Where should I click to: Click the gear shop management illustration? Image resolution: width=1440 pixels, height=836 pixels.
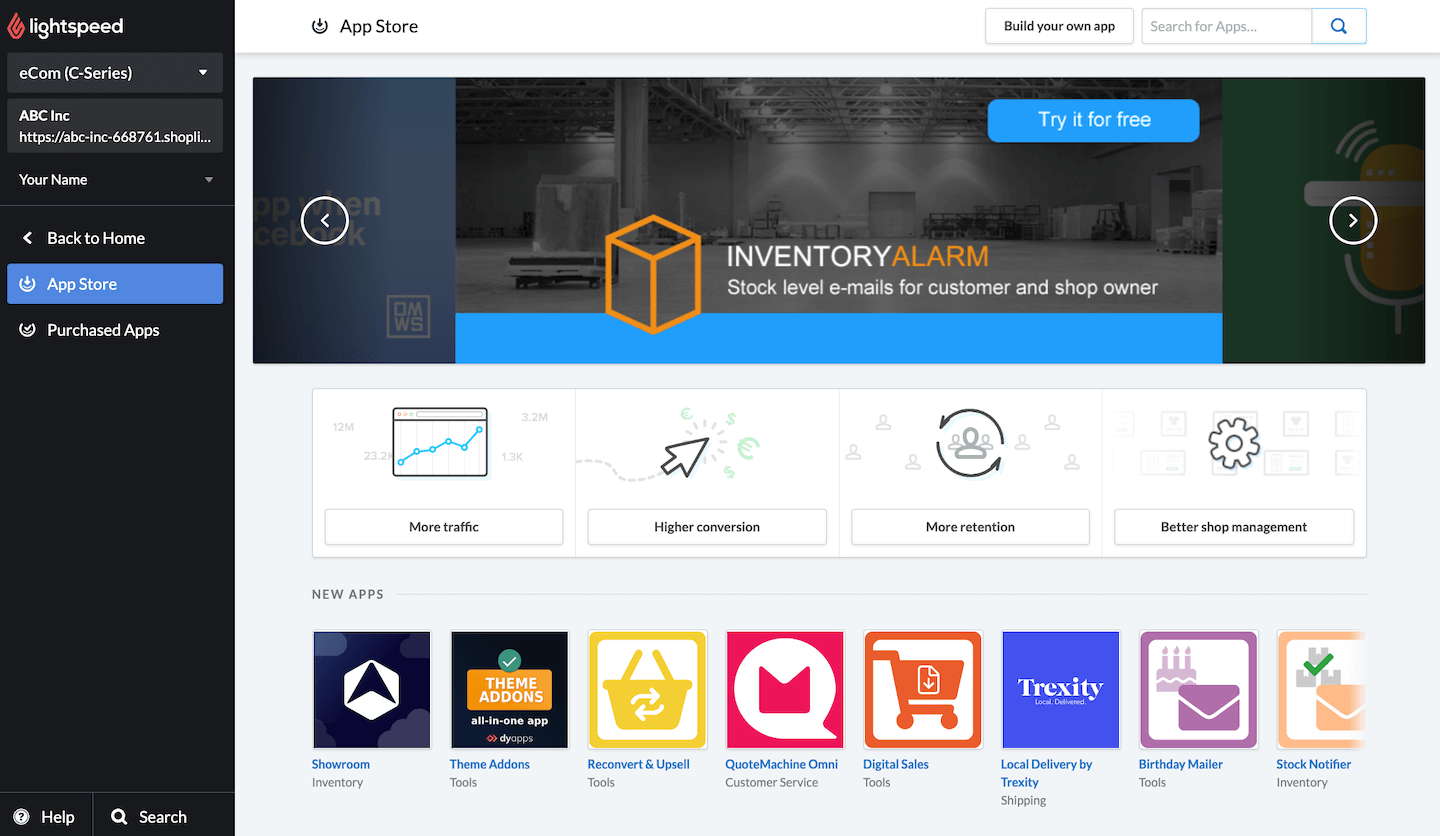pyautogui.click(x=1234, y=443)
